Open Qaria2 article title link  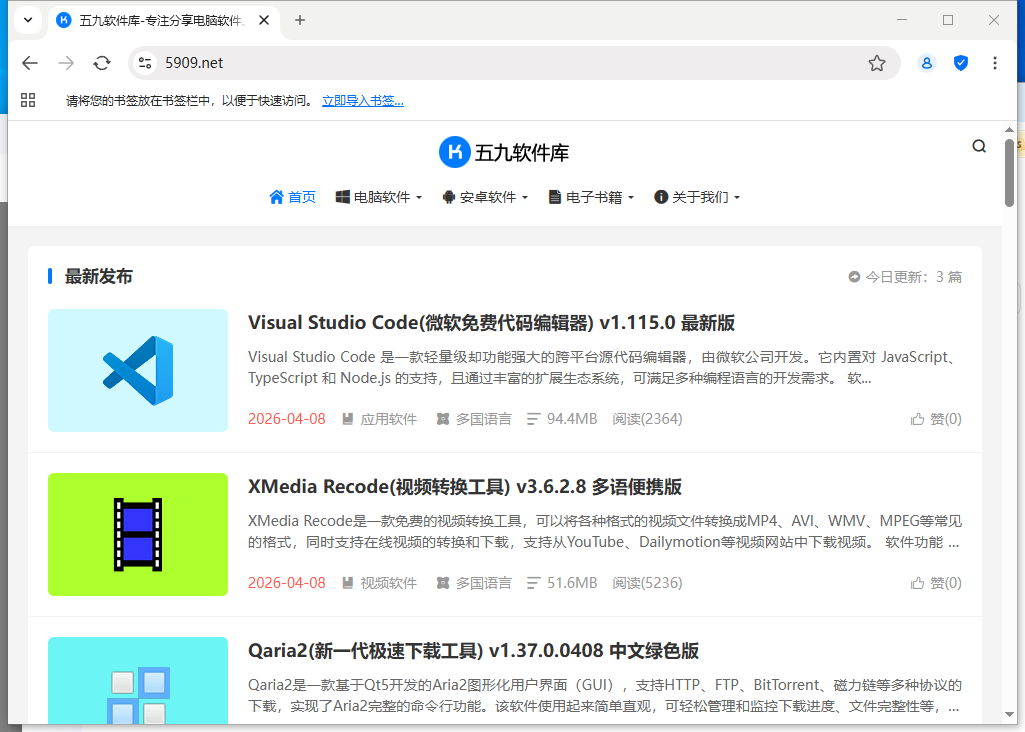click(x=473, y=651)
